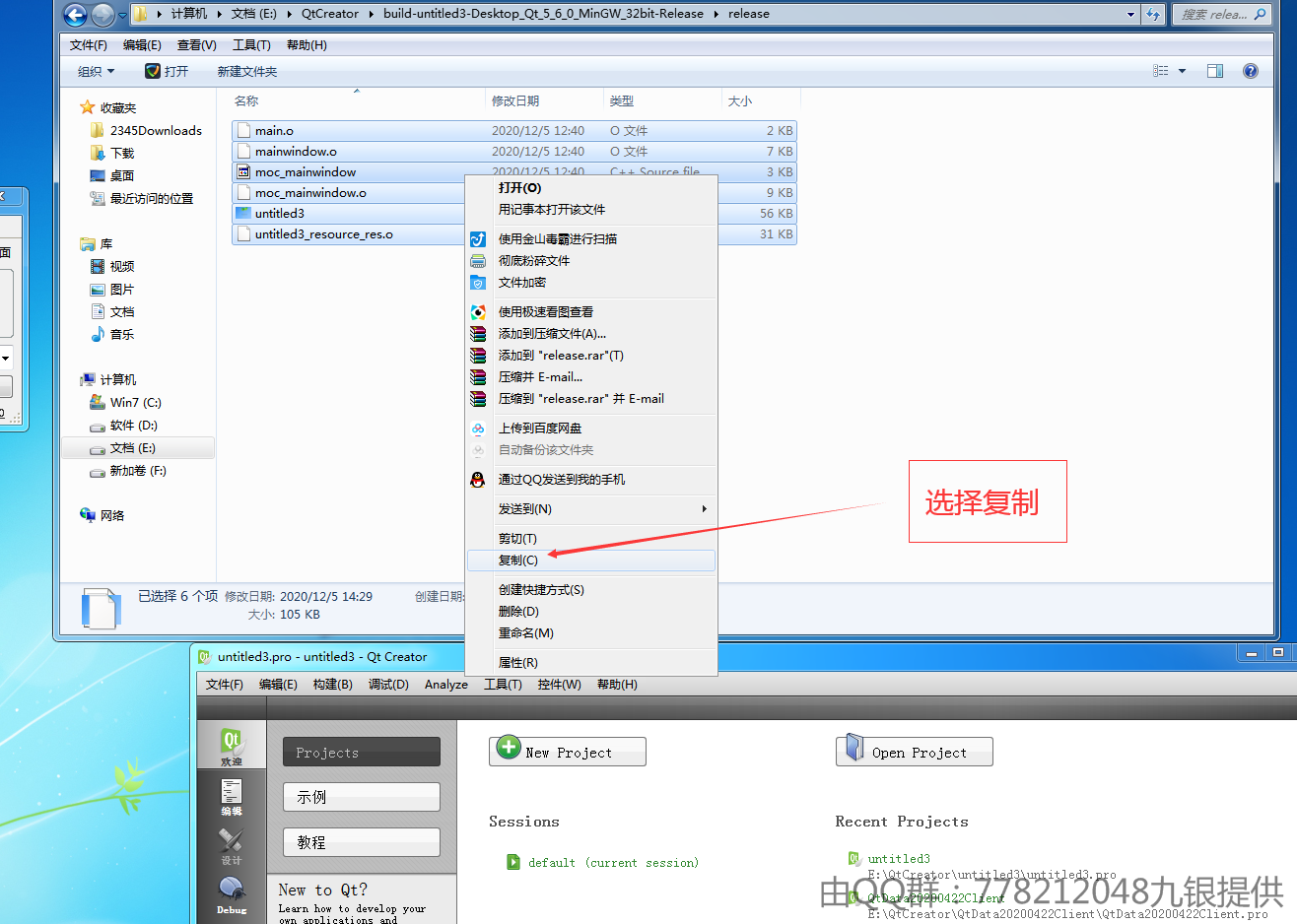1297x924 pixels.
Task: Open 软件 (D:) drive in sidebar
Action: [123, 426]
